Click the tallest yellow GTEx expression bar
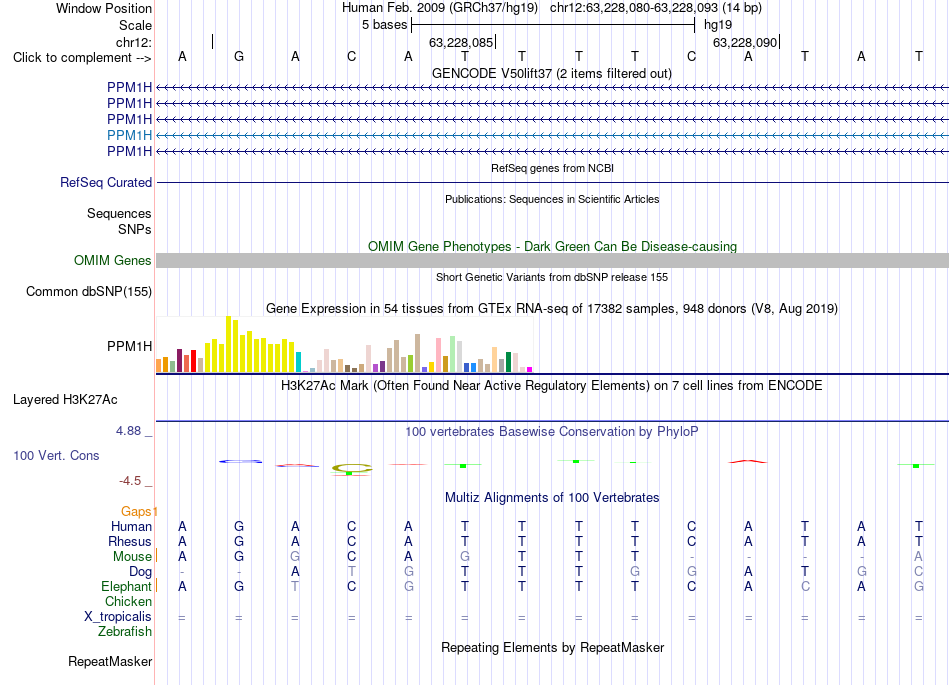This screenshot has width=950, height=685. click(228, 344)
